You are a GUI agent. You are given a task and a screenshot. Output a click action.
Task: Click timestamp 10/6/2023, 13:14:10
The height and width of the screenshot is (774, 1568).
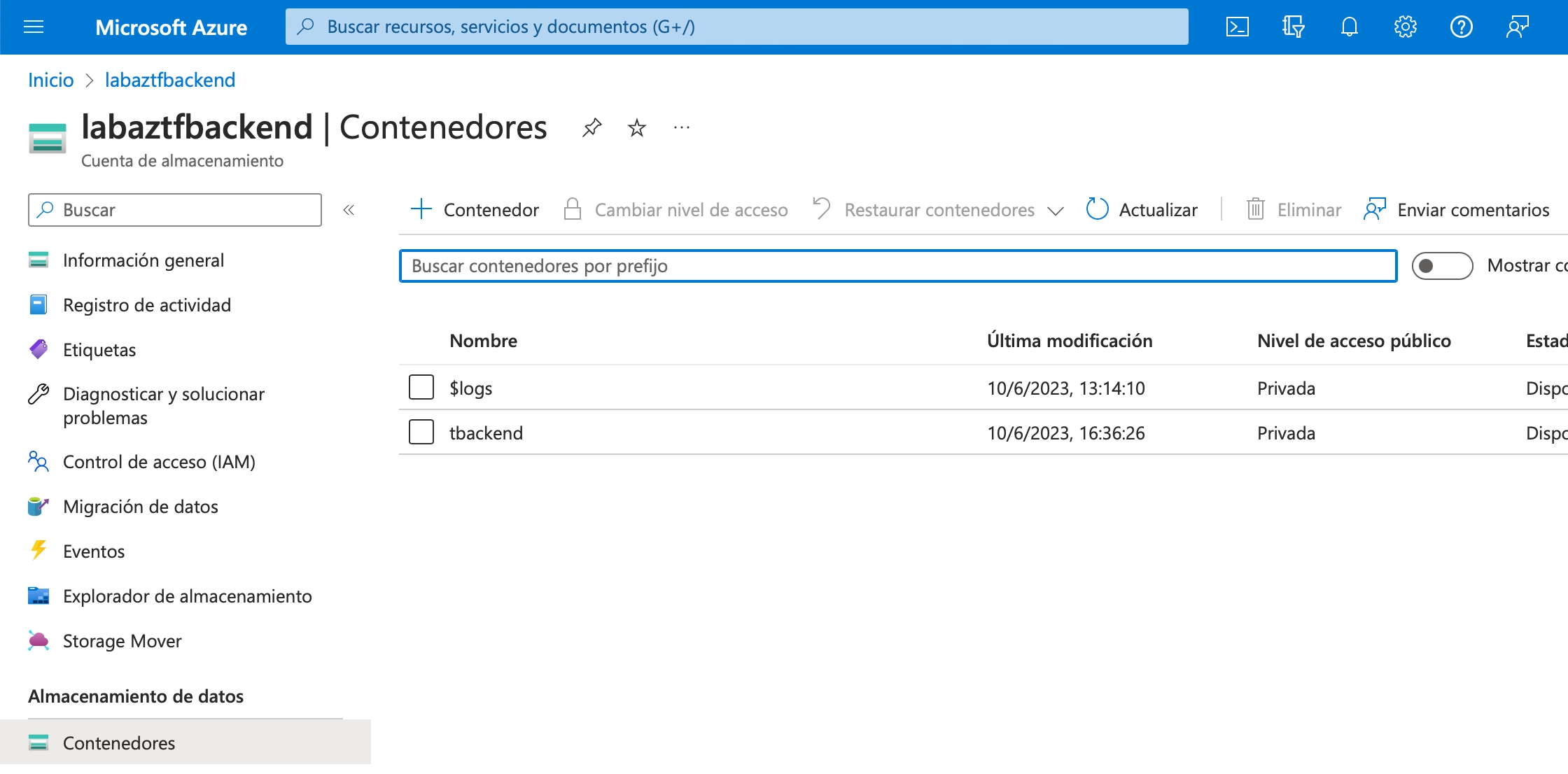point(1065,388)
